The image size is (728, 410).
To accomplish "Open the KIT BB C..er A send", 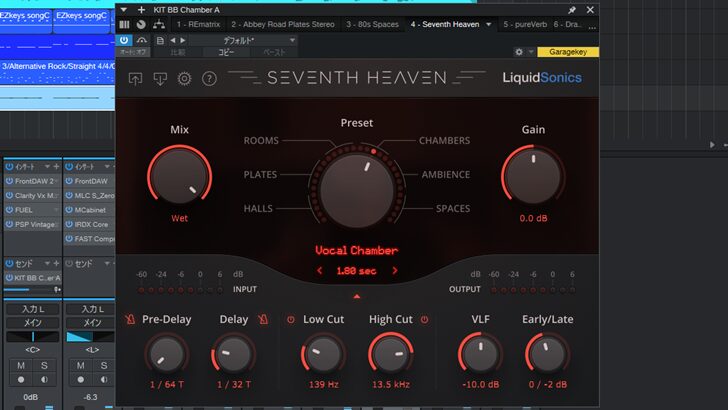I will click(x=32, y=278).
